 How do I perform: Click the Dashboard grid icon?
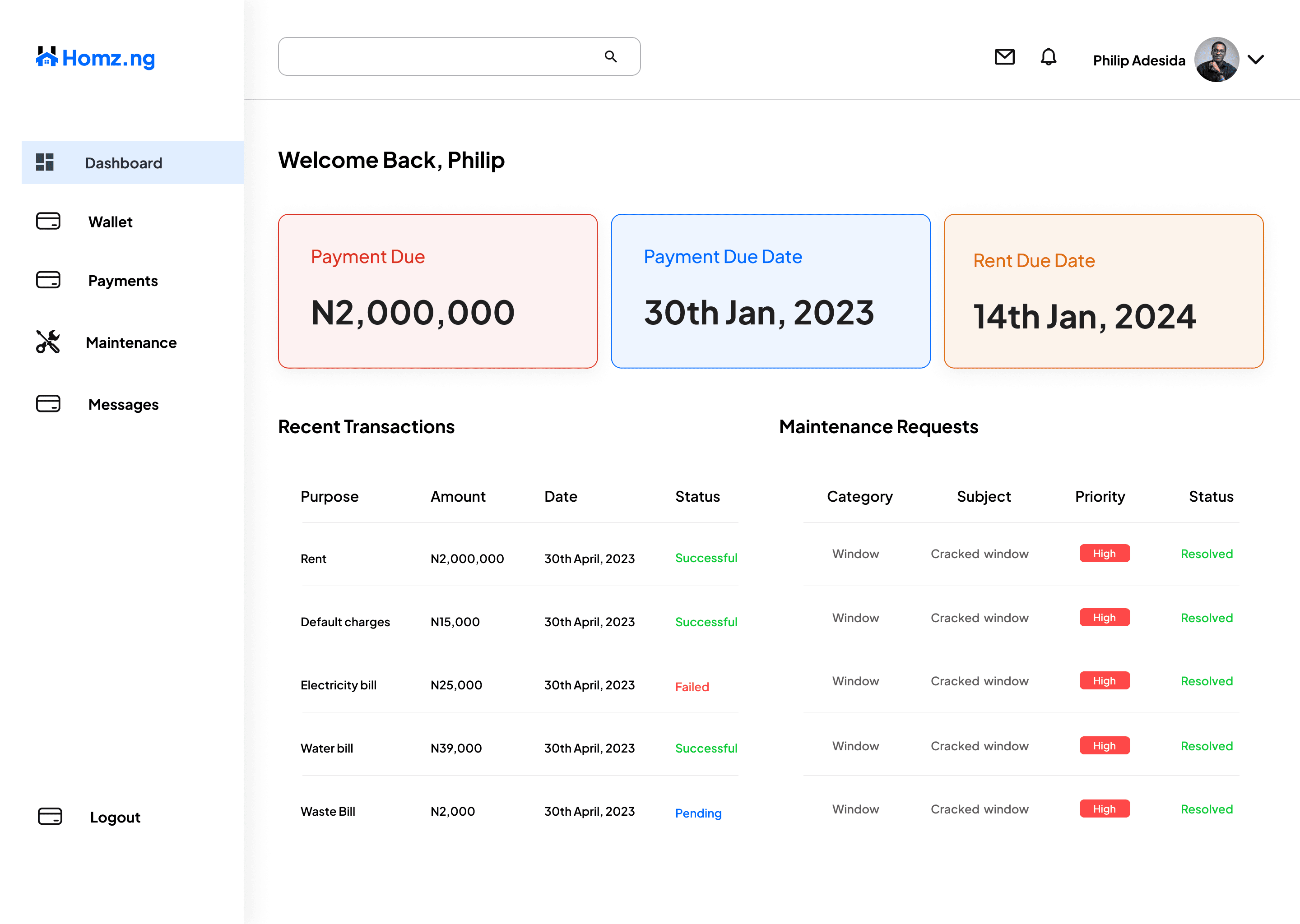click(x=45, y=162)
